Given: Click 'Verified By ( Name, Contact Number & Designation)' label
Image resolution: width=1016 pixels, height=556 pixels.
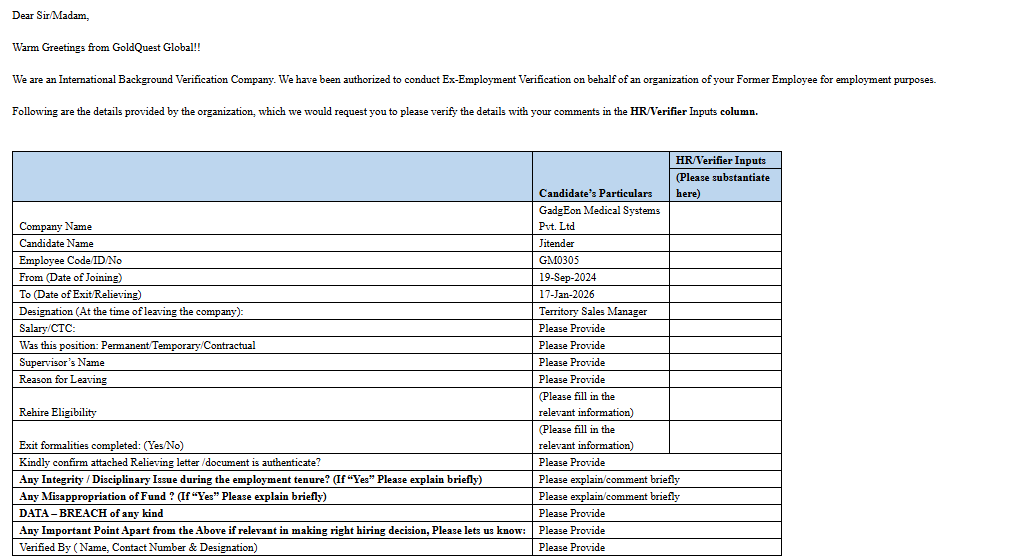Looking at the screenshot, I should point(138,548).
